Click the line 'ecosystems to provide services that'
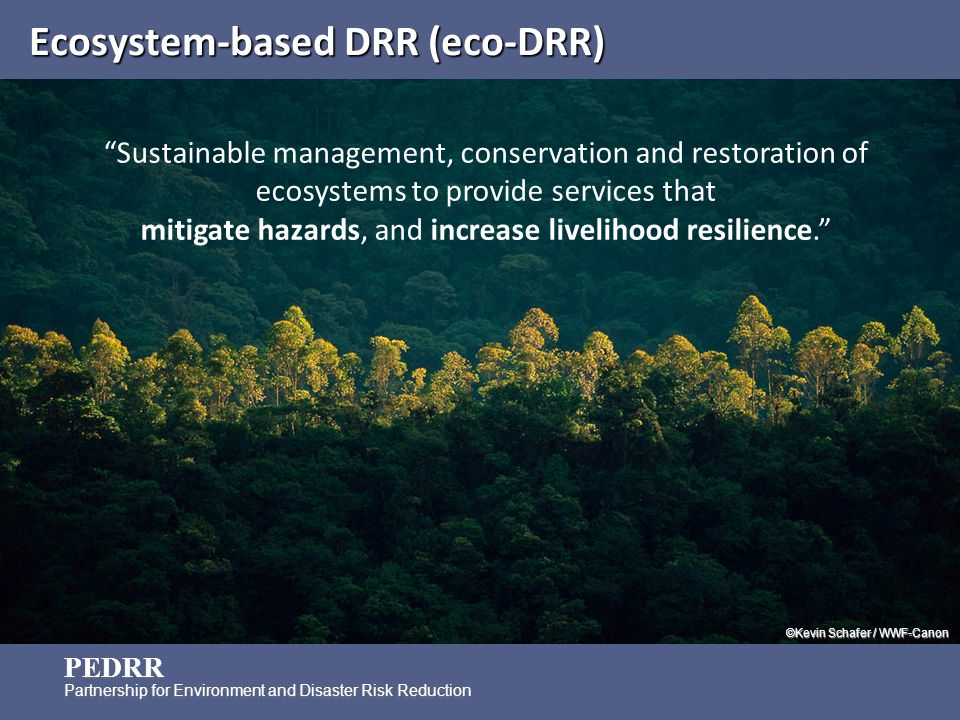The height and width of the screenshot is (720, 960). (486, 192)
